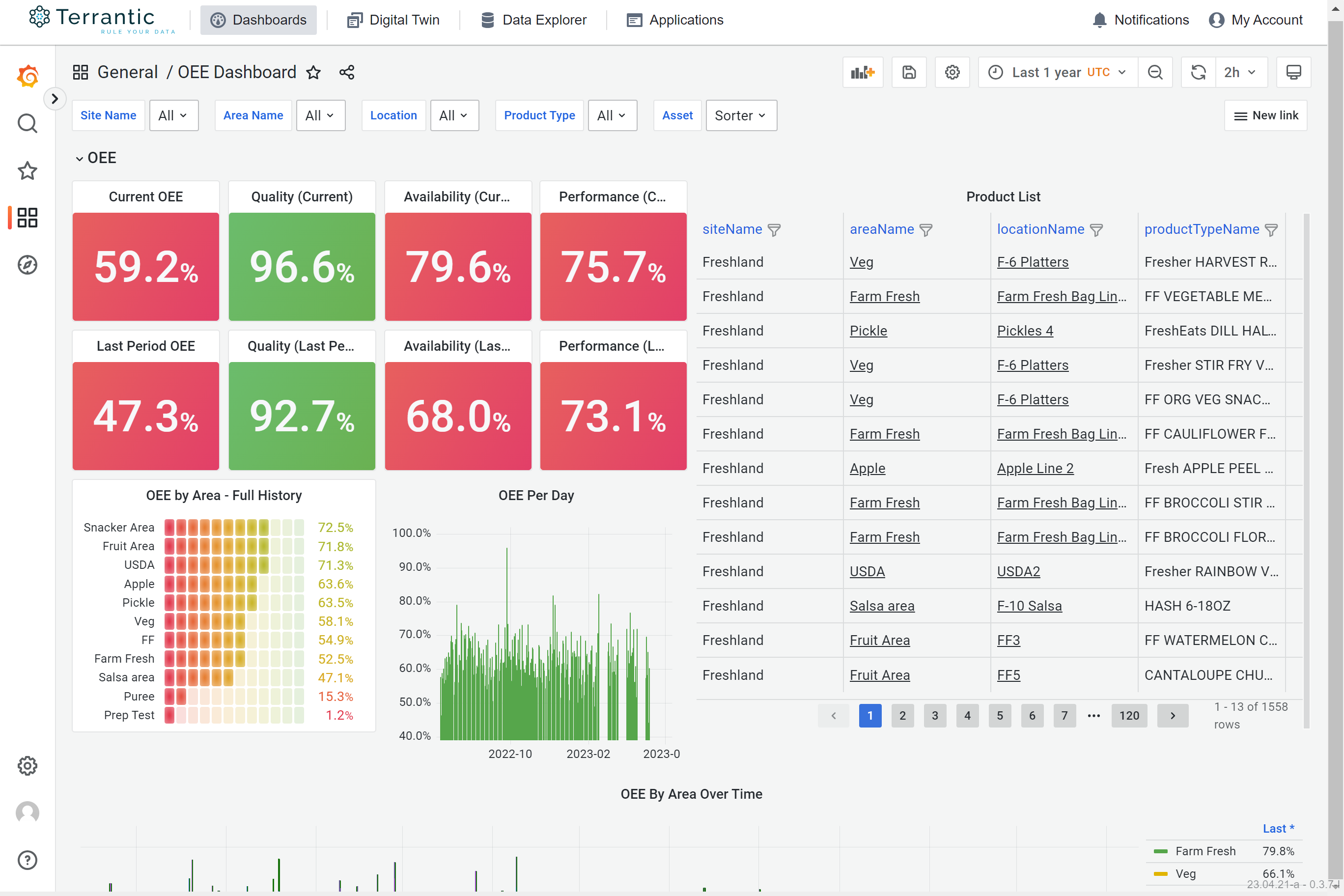Screen dimensions: 1344x896
Task: Expand the sidebar with arrow toggle
Action: (55, 99)
